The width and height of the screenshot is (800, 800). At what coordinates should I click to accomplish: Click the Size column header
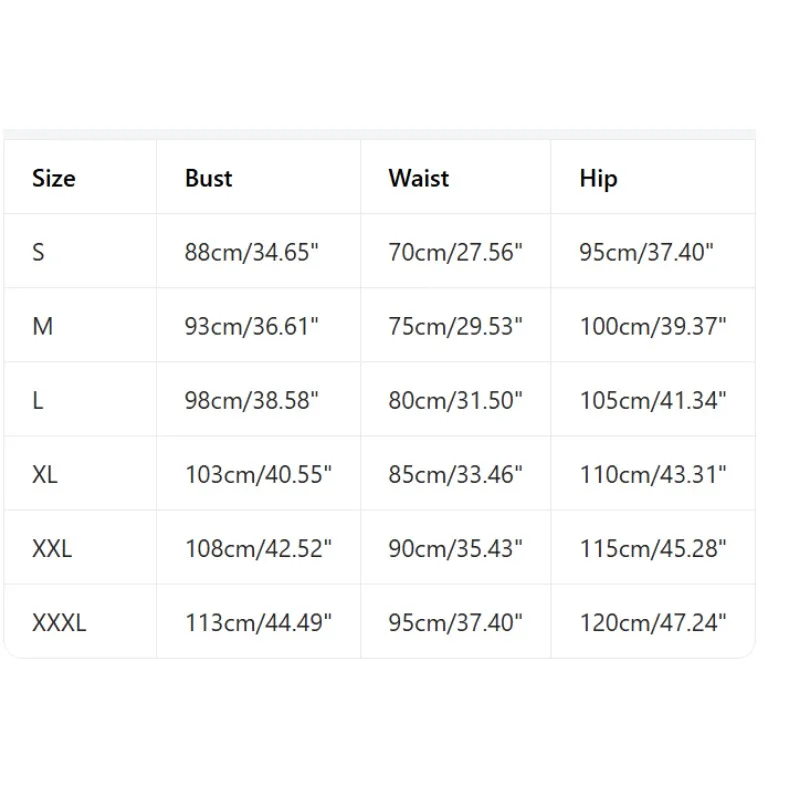click(54, 179)
